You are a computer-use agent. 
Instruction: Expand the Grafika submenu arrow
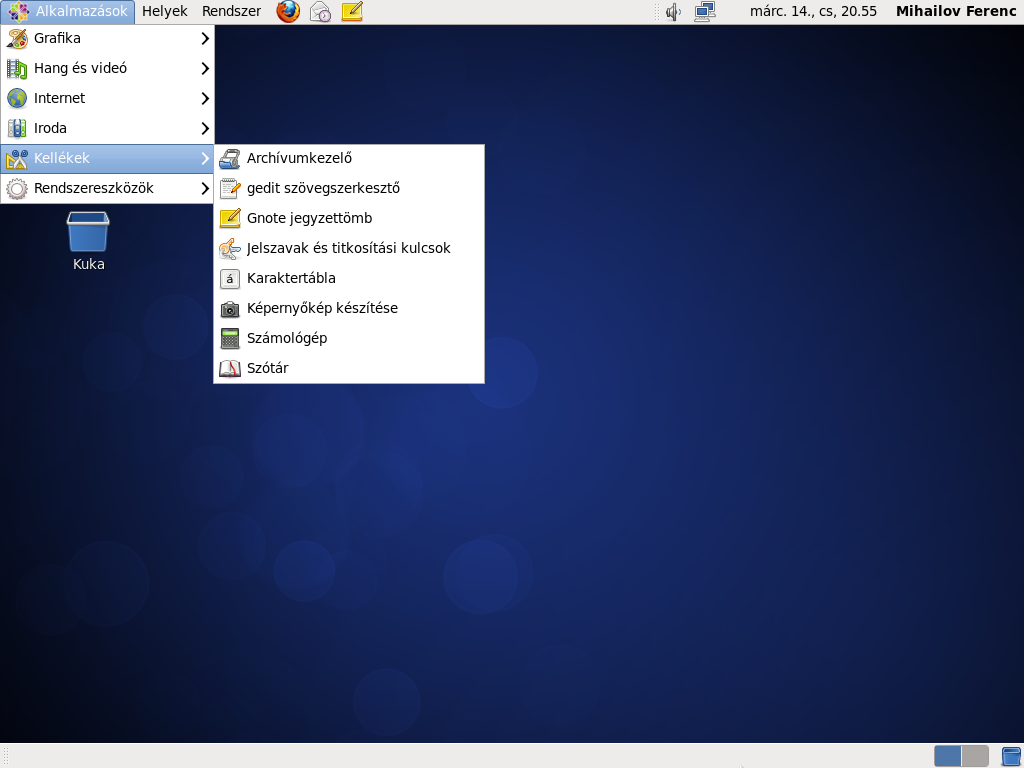point(204,39)
